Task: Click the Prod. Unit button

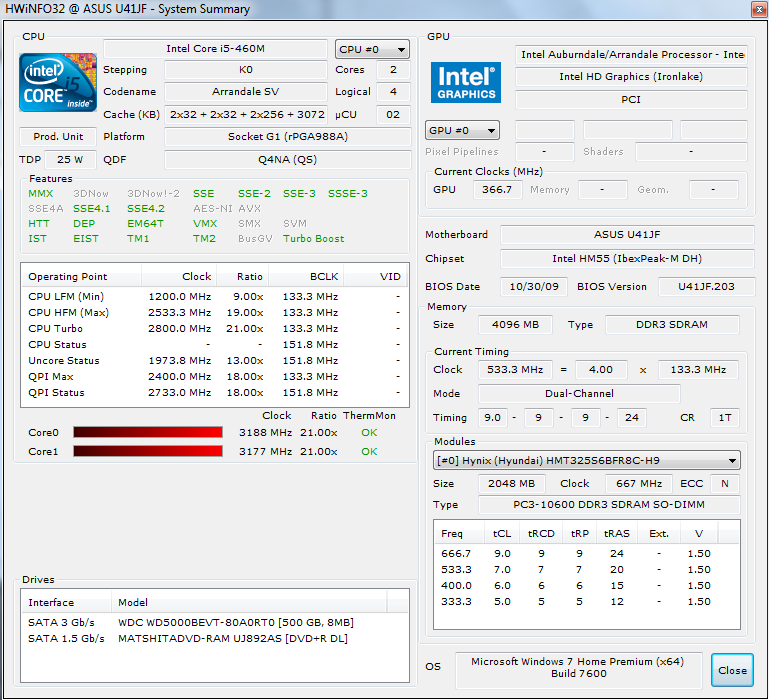Action: click(x=58, y=136)
